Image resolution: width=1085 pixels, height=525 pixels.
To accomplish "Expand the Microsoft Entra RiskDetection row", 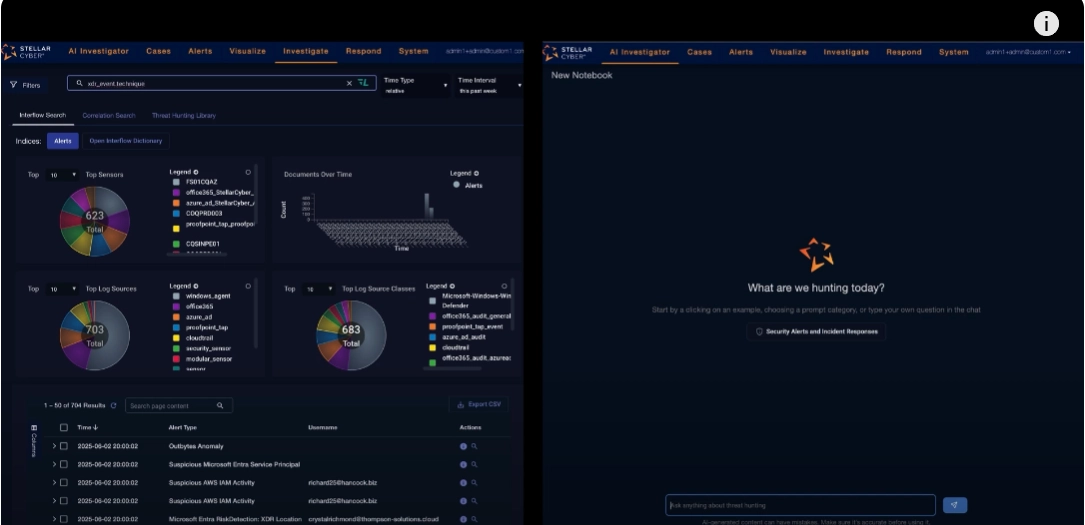I will coord(54,519).
